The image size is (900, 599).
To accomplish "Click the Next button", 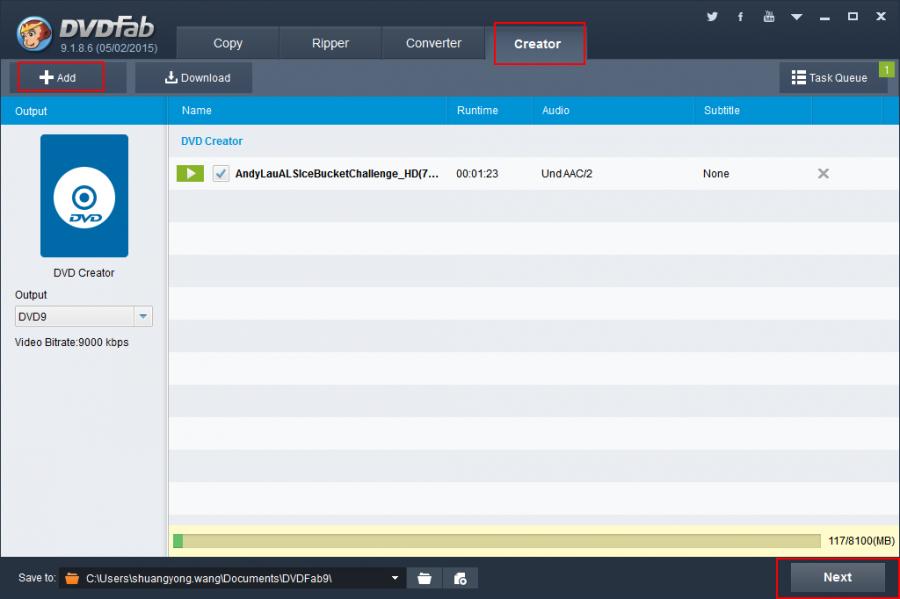I will click(x=837, y=577).
